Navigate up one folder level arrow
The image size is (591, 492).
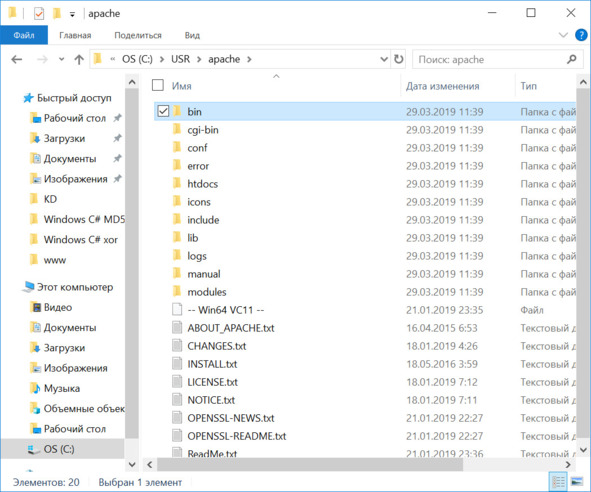coord(79,59)
